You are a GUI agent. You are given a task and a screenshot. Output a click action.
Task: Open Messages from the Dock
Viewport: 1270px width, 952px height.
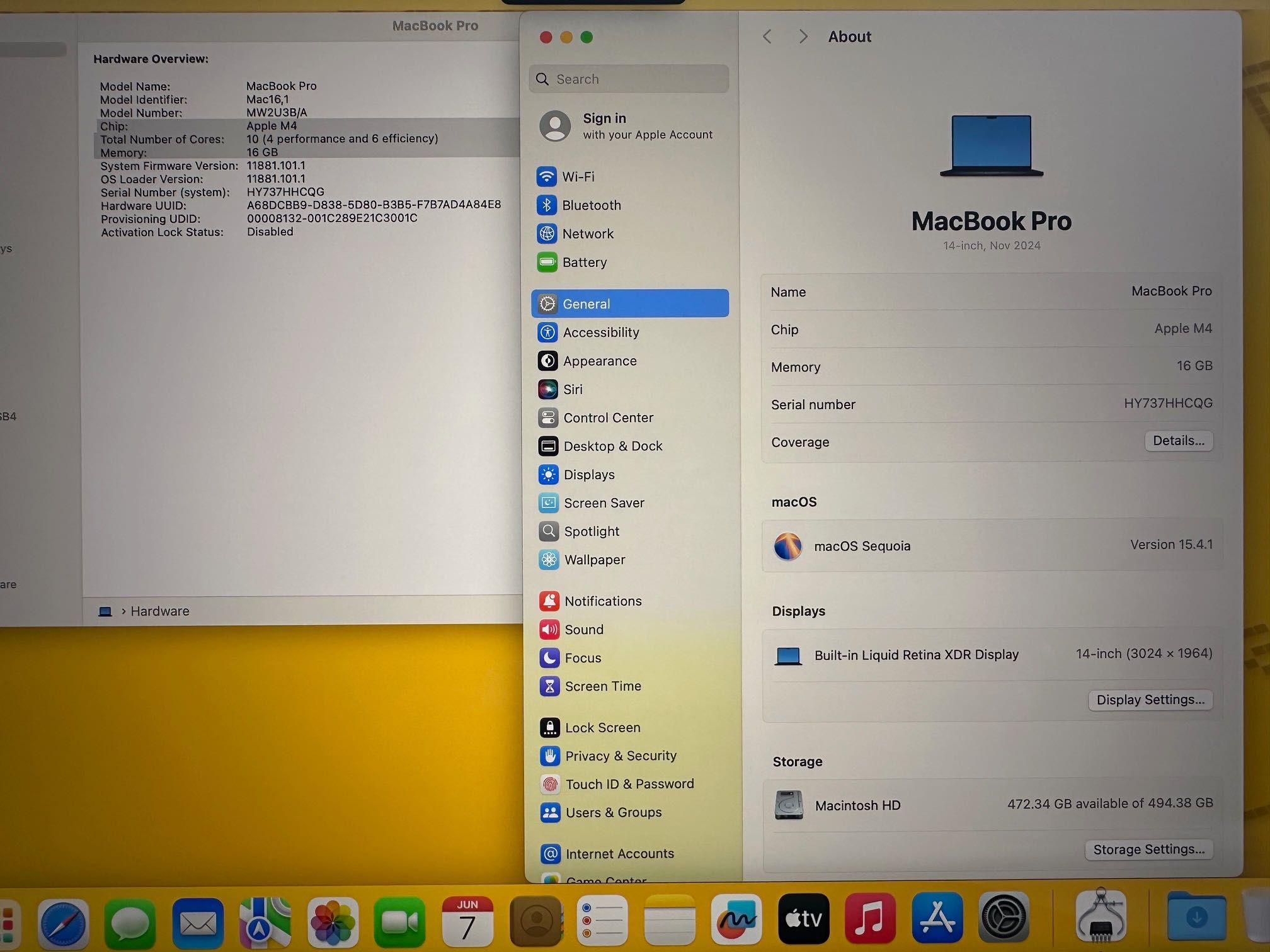tap(130, 924)
